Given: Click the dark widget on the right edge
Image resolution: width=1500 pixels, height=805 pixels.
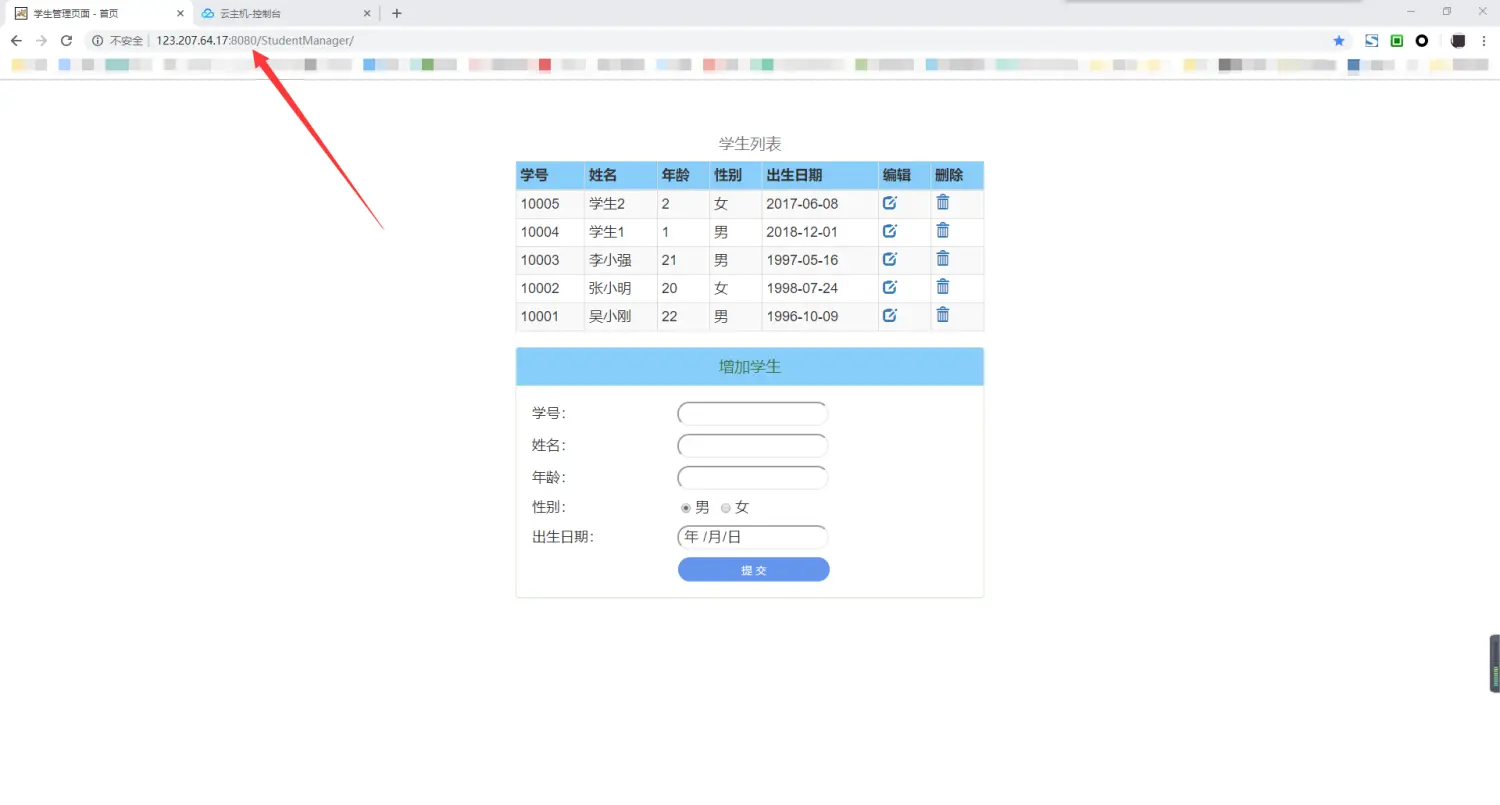Looking at the screenshot, I should pos(1495,663).
